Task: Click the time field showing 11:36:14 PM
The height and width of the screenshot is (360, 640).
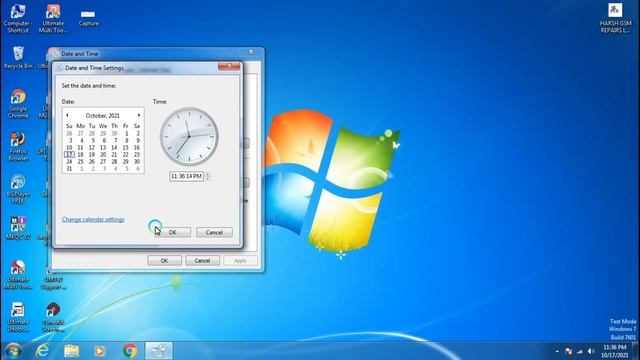Action: click(x=186, y=176)
